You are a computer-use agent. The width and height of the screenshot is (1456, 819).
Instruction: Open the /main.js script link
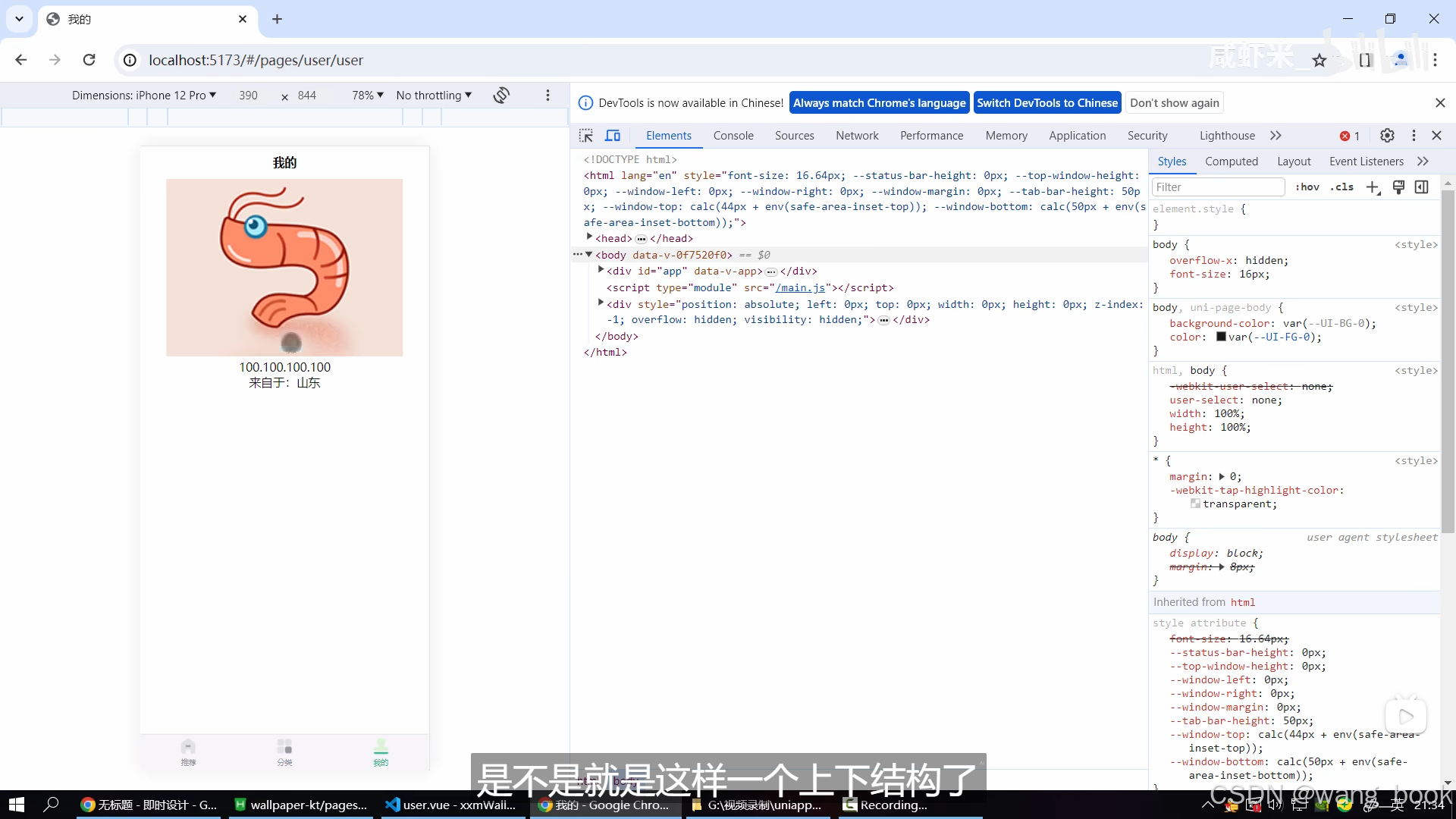tap(799, 287)
